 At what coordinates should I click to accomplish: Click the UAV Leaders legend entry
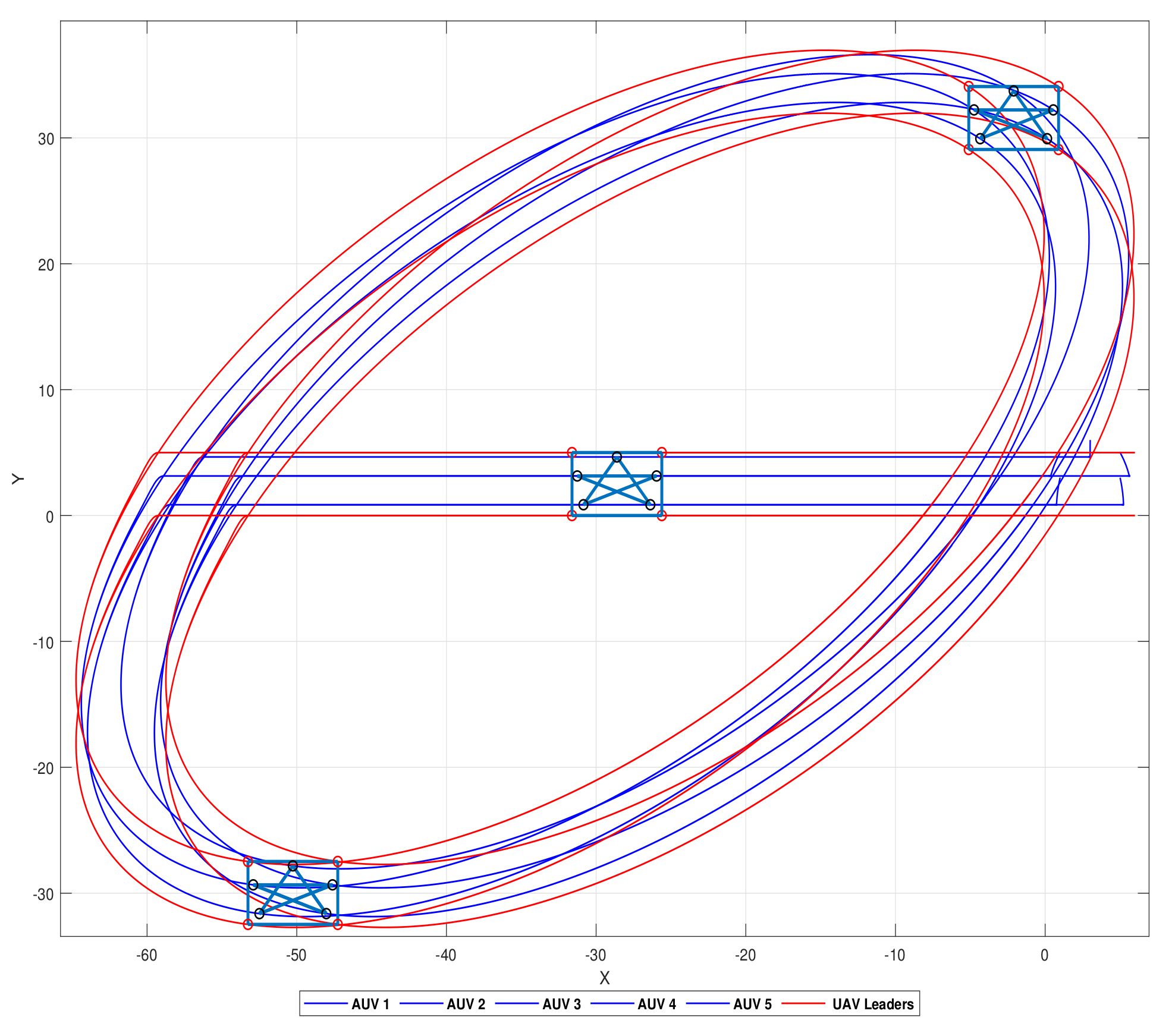tap(872, 1004)
